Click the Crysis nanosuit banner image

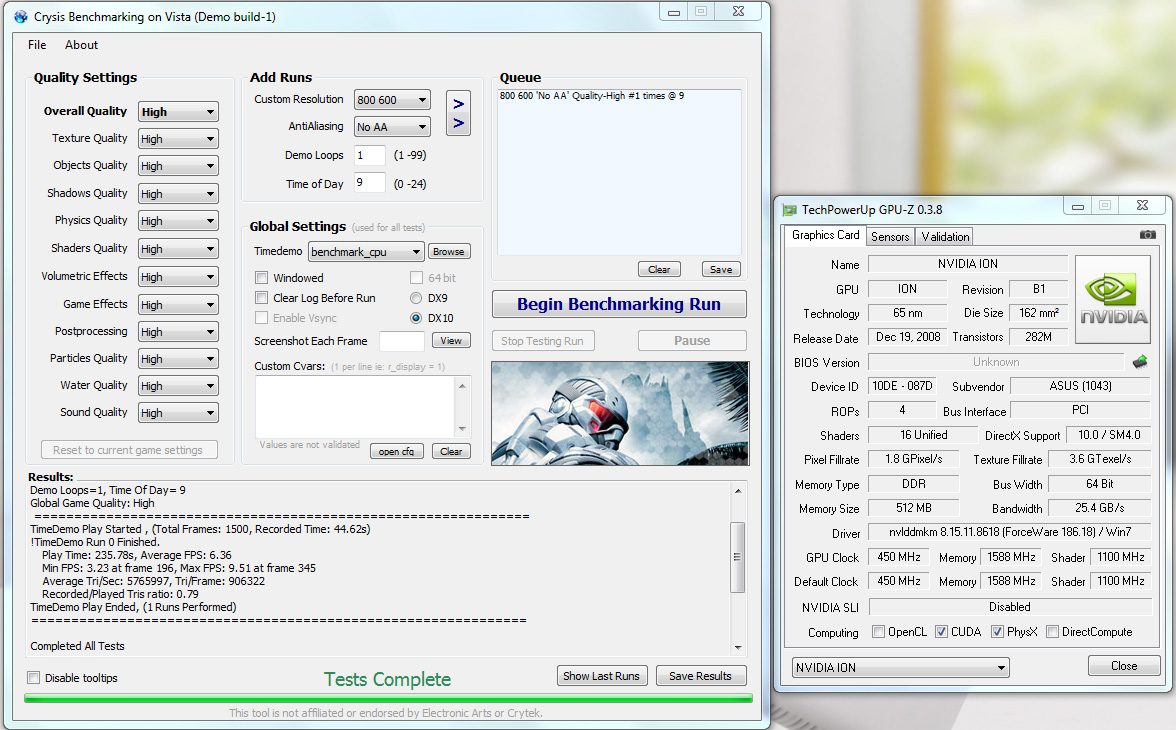click(x=620, y=413)
